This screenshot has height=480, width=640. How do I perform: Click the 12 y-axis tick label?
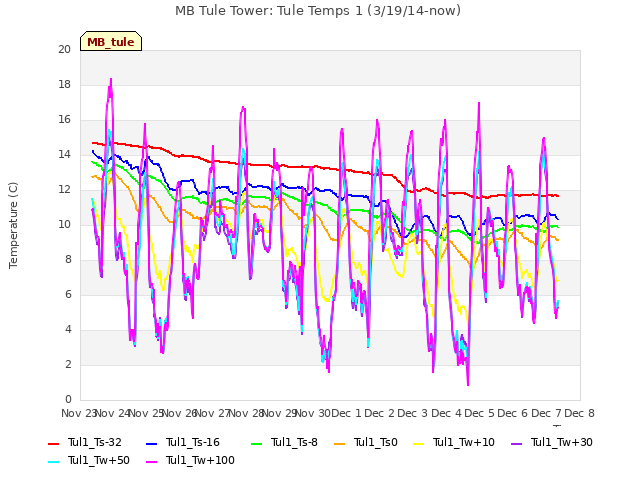pyautogui.click(x=64, y=189)
